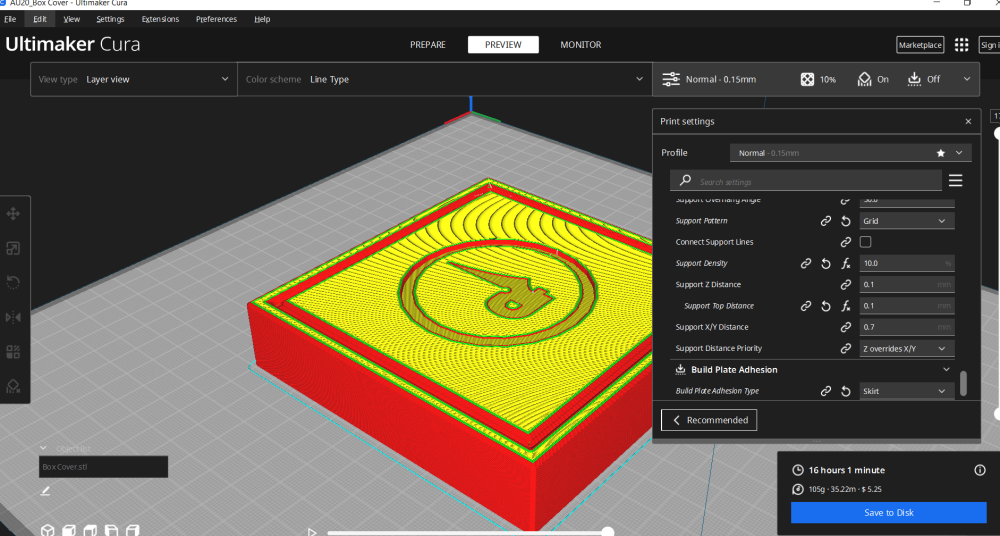The height and width of the screenshot is (536, 1000).
Task: Open the Profile Normal 0.15mm dropdown
Action: pos(851,153)
